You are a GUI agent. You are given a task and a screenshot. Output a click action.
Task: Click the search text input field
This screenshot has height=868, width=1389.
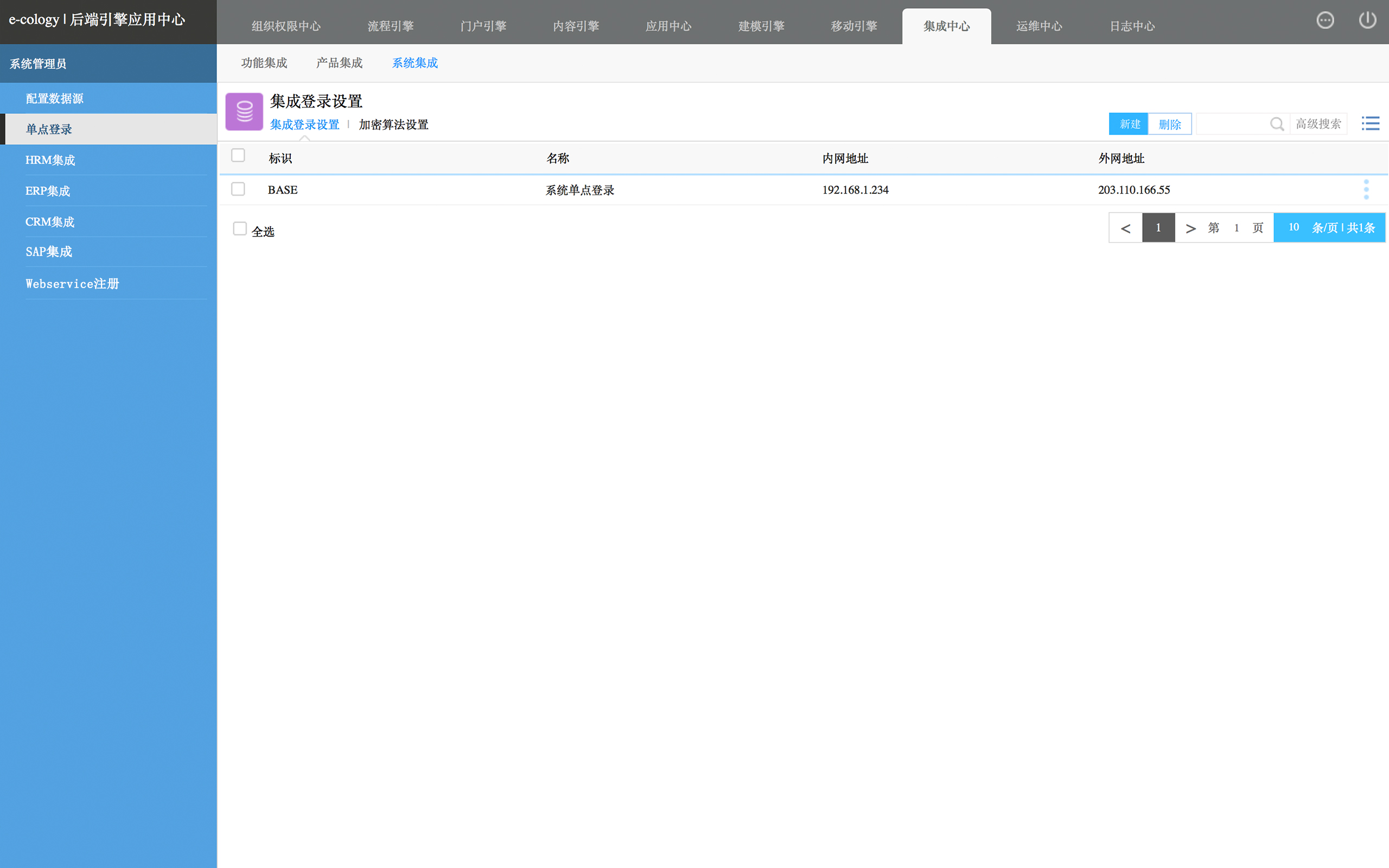[x=1232, y=124]
